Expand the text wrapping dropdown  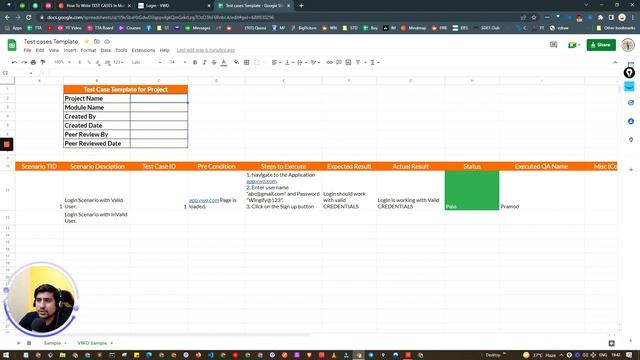pyautogui.click(x=302, y=62)
